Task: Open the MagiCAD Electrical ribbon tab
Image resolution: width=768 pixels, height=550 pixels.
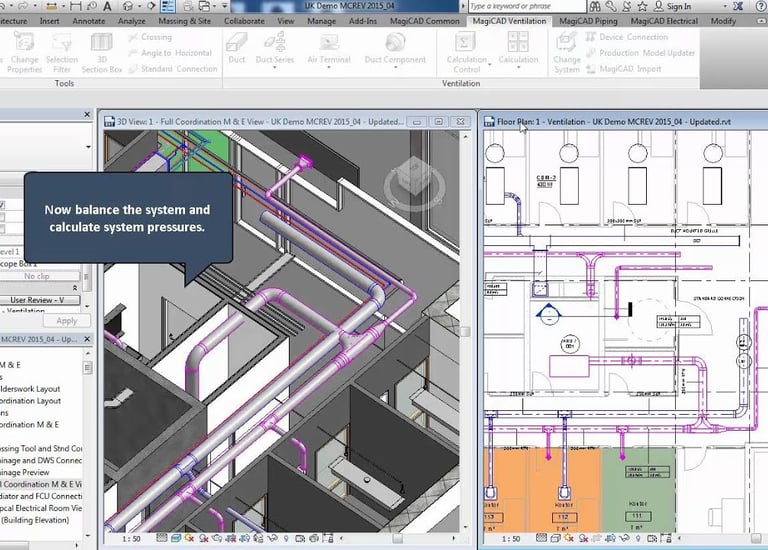Action: tap(665, 21)
